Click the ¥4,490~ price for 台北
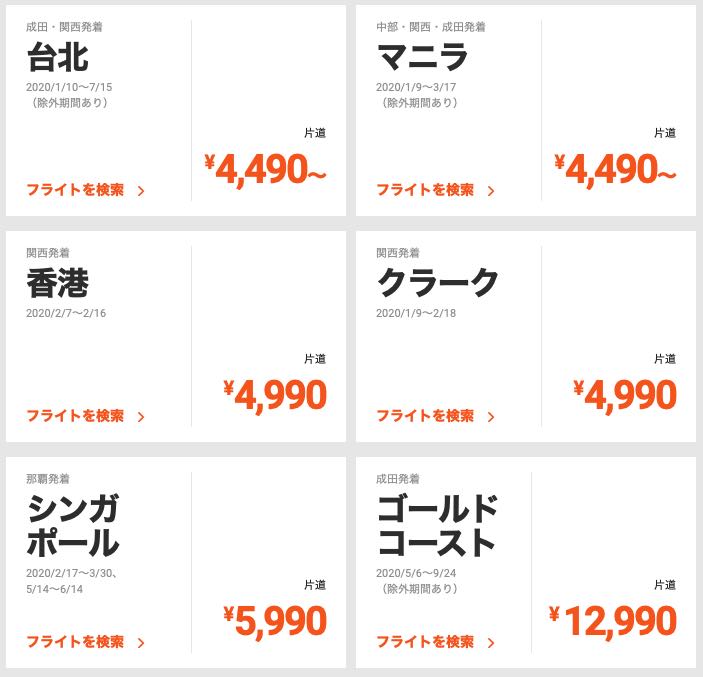The height and width of the screenshot is (677, 703). click(265, 170)
